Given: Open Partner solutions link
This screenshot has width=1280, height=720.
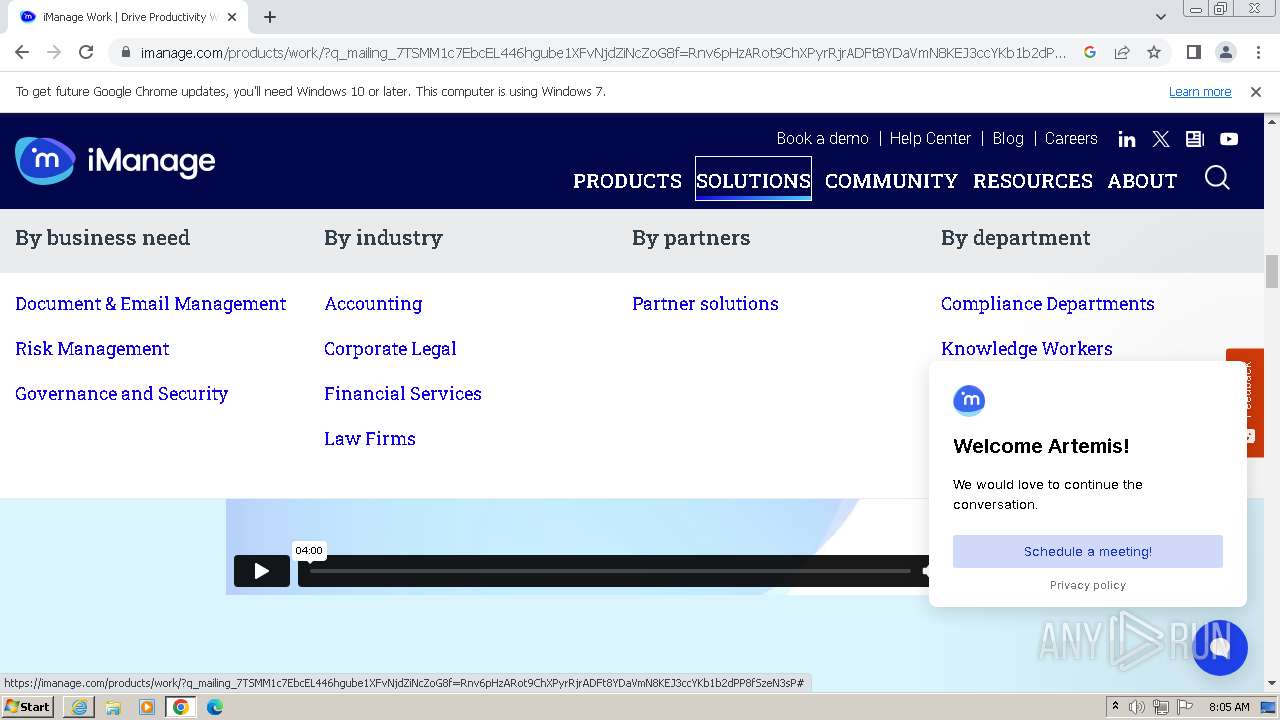Looking at the screenshot, I should 705,304.
